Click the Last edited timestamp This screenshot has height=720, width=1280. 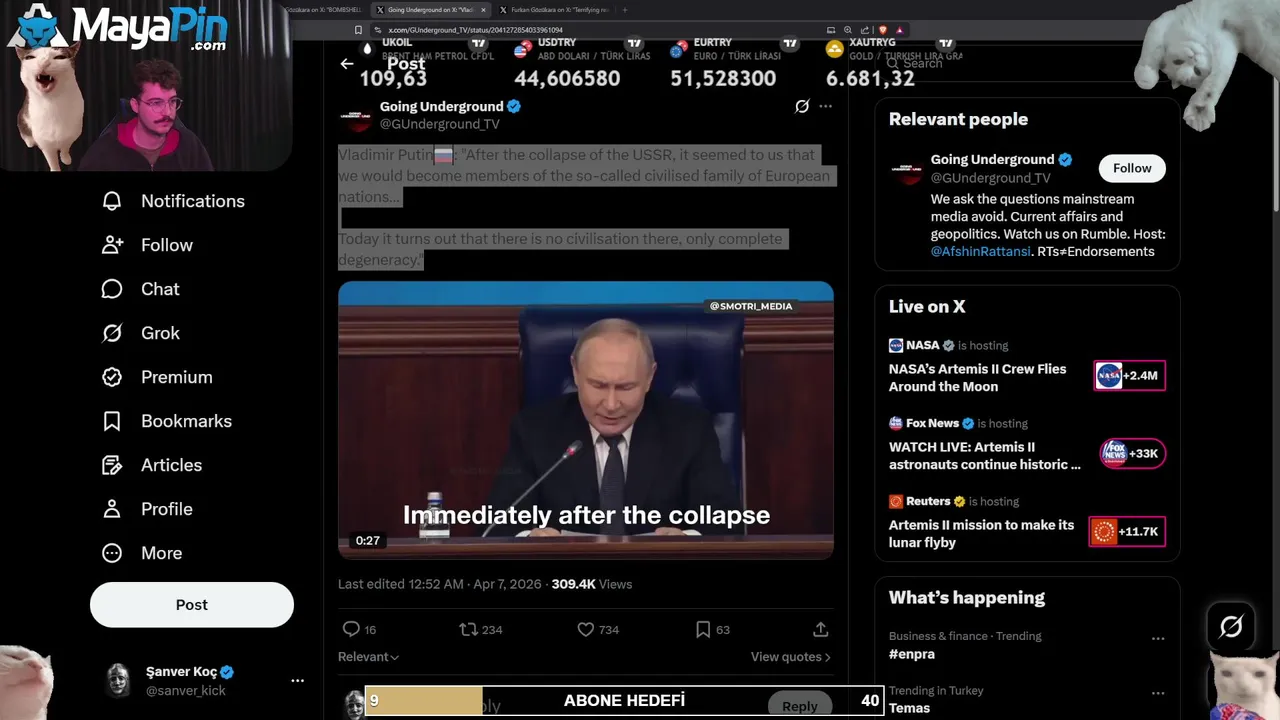440,584
